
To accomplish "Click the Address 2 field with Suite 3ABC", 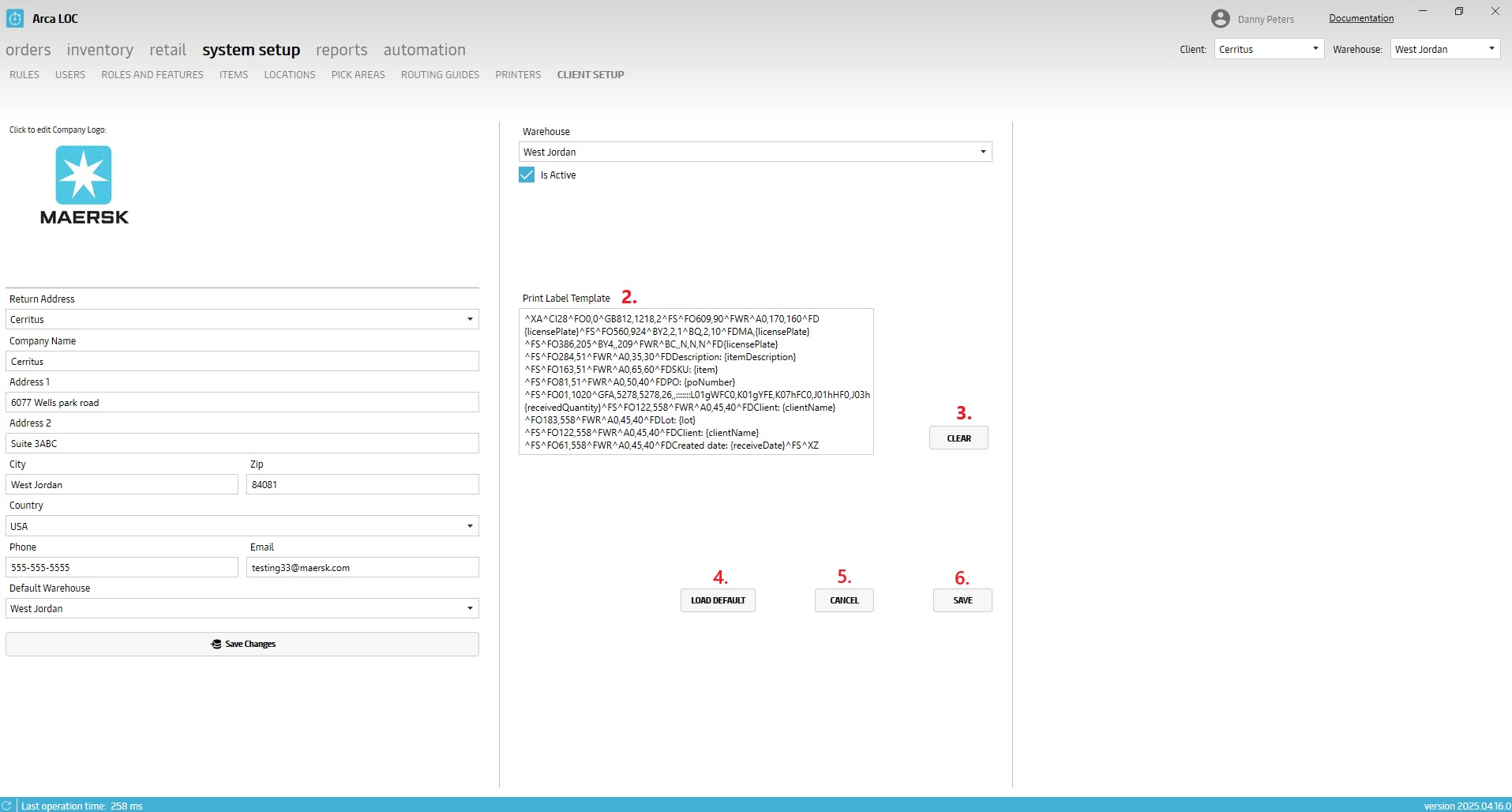I will [x=242, y=443].
